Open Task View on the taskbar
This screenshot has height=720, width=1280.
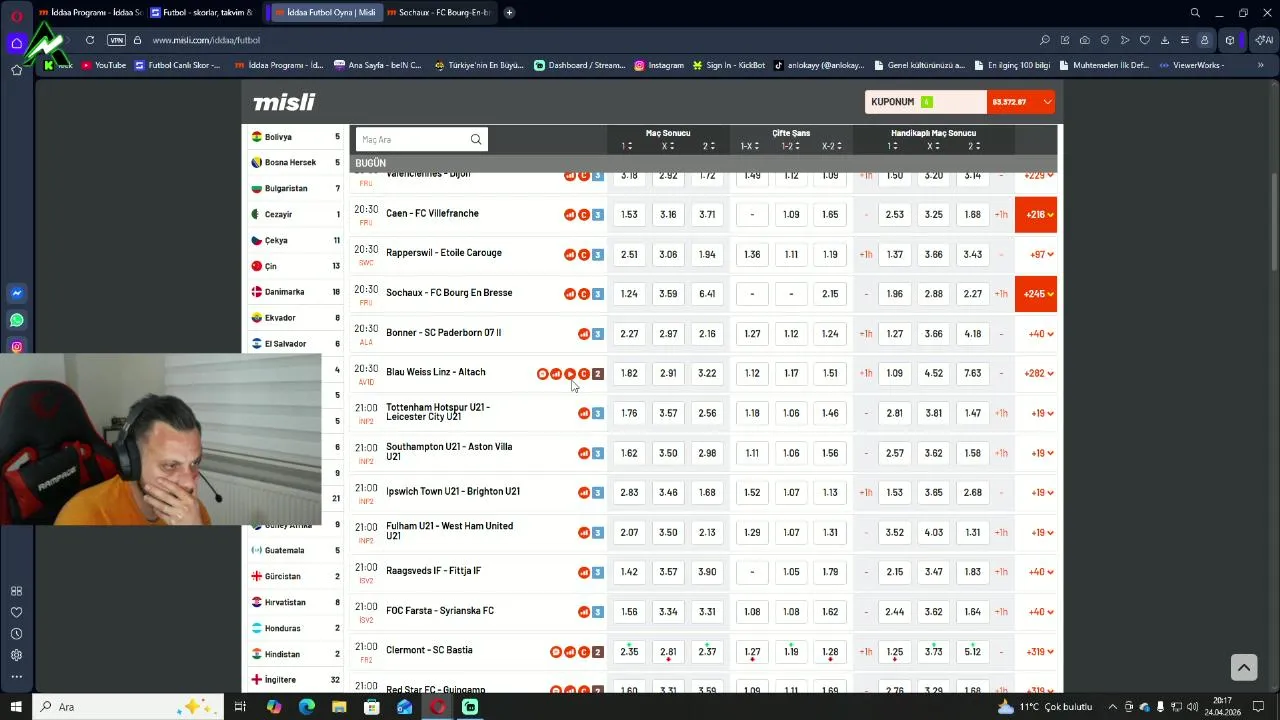[240, 707]
